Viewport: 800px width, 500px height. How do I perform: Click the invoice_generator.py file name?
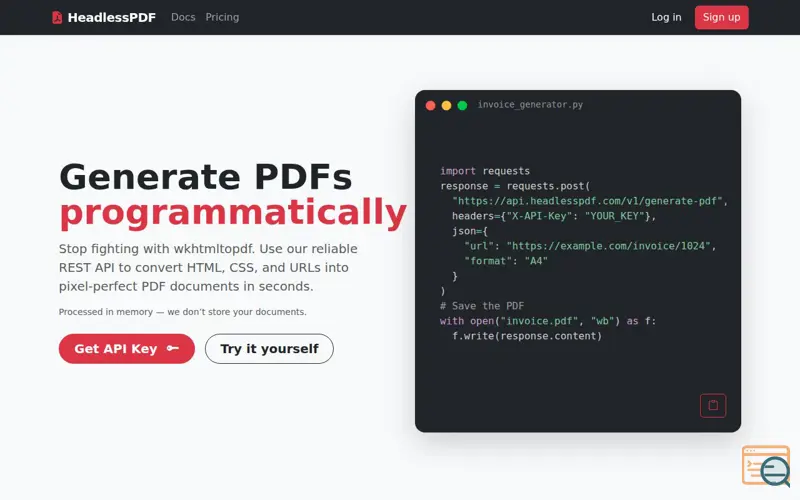pos(530,105)
